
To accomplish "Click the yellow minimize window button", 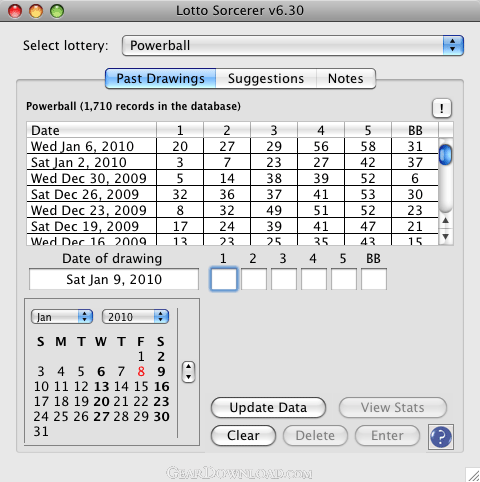I will coord(36,11).
